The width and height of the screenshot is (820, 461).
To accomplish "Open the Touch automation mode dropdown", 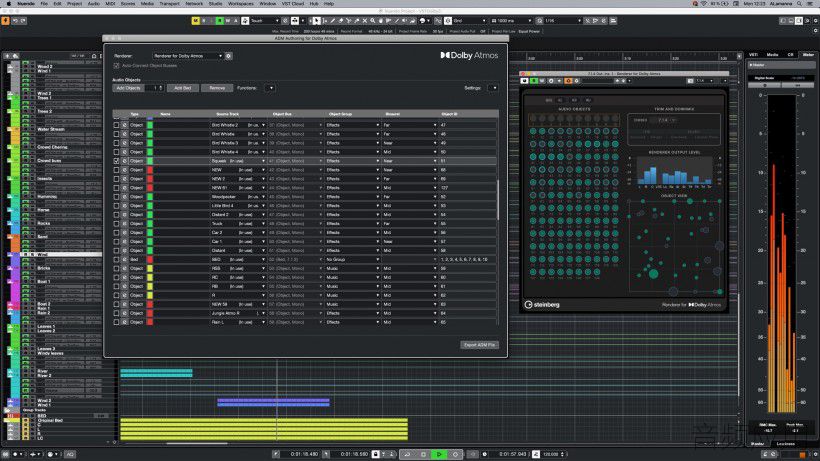I will tap(265, 21).
